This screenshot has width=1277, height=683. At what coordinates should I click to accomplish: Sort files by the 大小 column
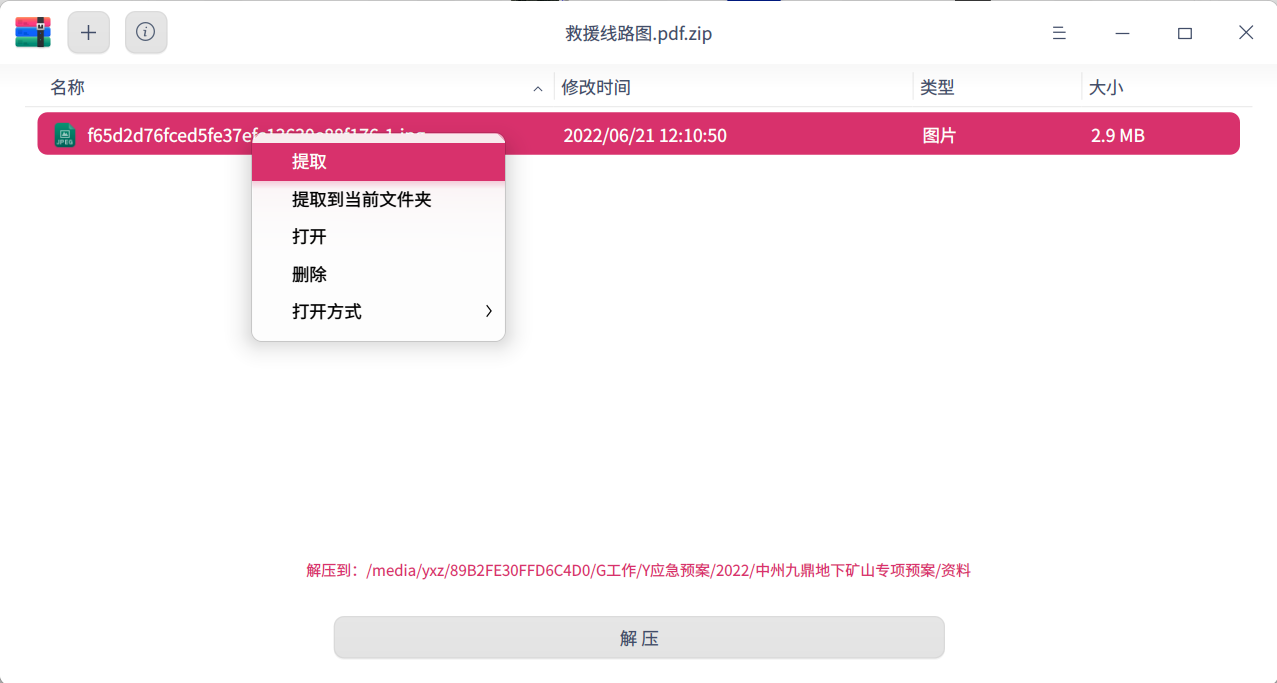pyautogui.click(x=1105, y=87)
